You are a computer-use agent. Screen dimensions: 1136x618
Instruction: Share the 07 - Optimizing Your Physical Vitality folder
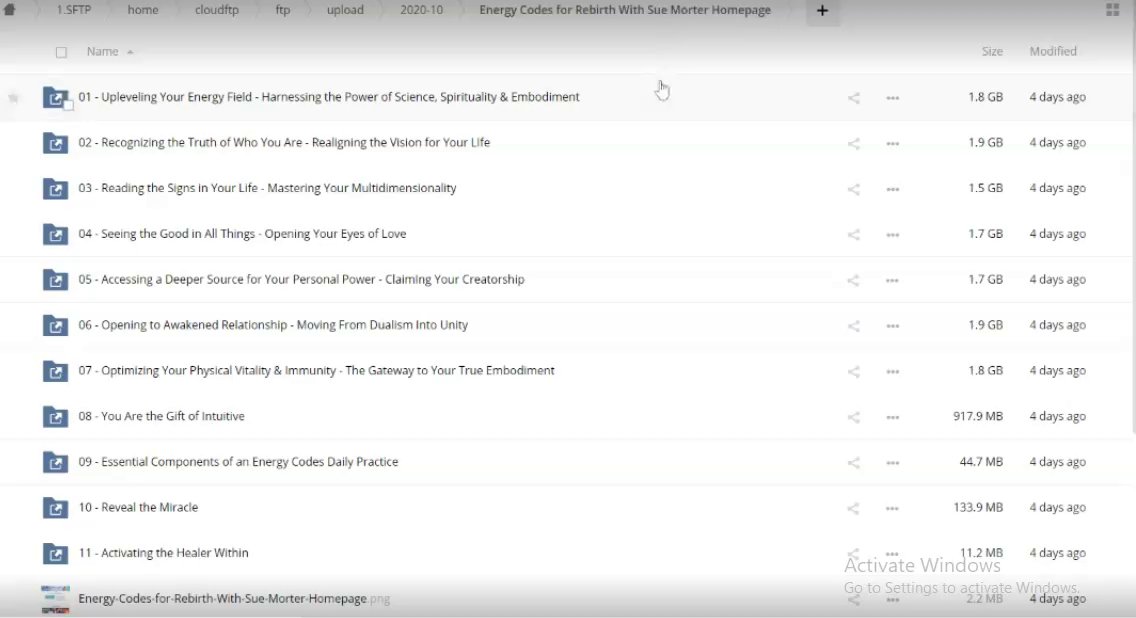point(853,371)
